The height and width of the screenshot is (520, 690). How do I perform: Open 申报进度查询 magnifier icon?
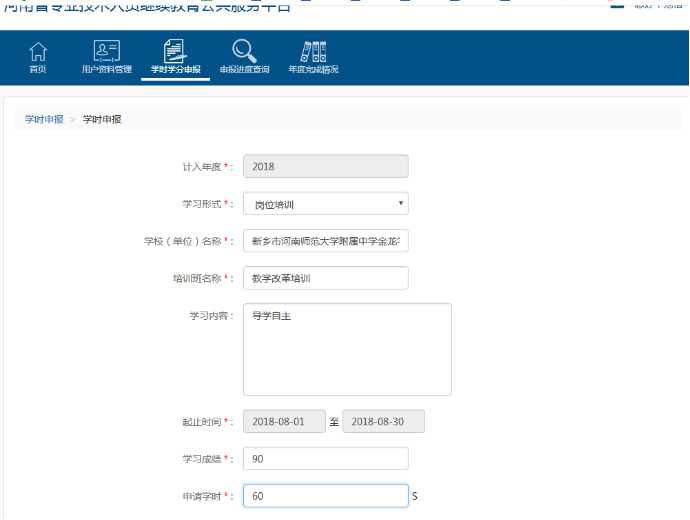point(244,52)
